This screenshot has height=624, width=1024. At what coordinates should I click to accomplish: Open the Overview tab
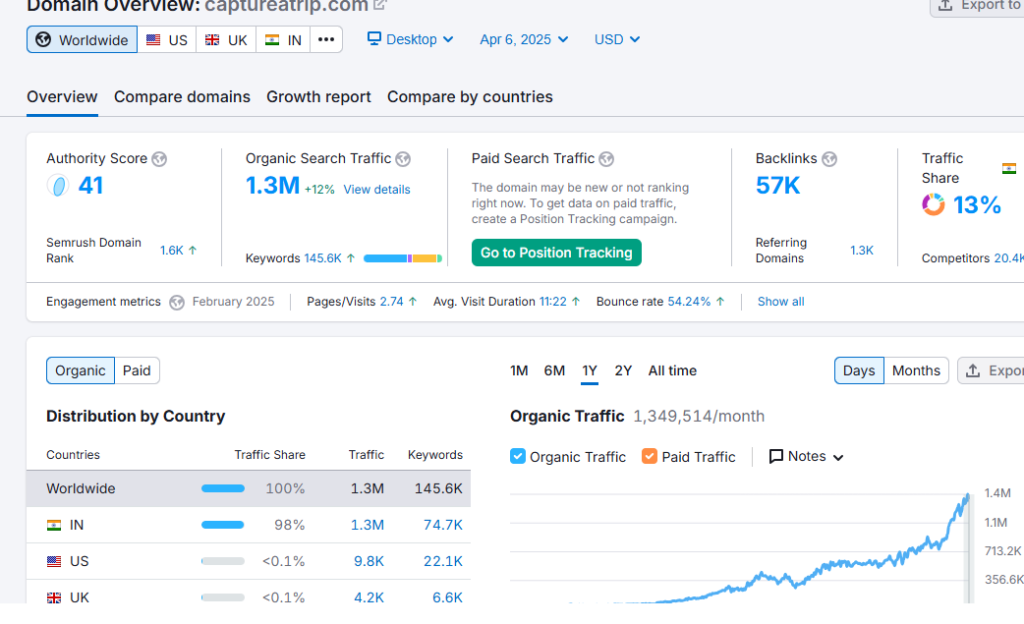point(62,97)
